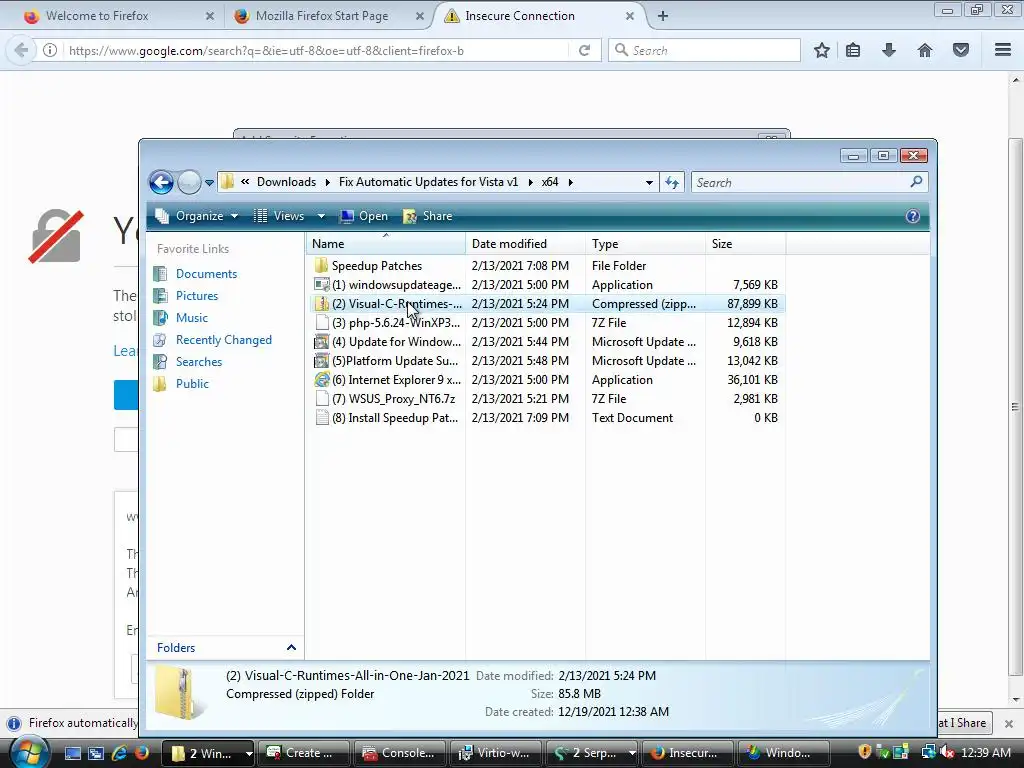Click Firefox Pocket icon

[x=961, y=50]
